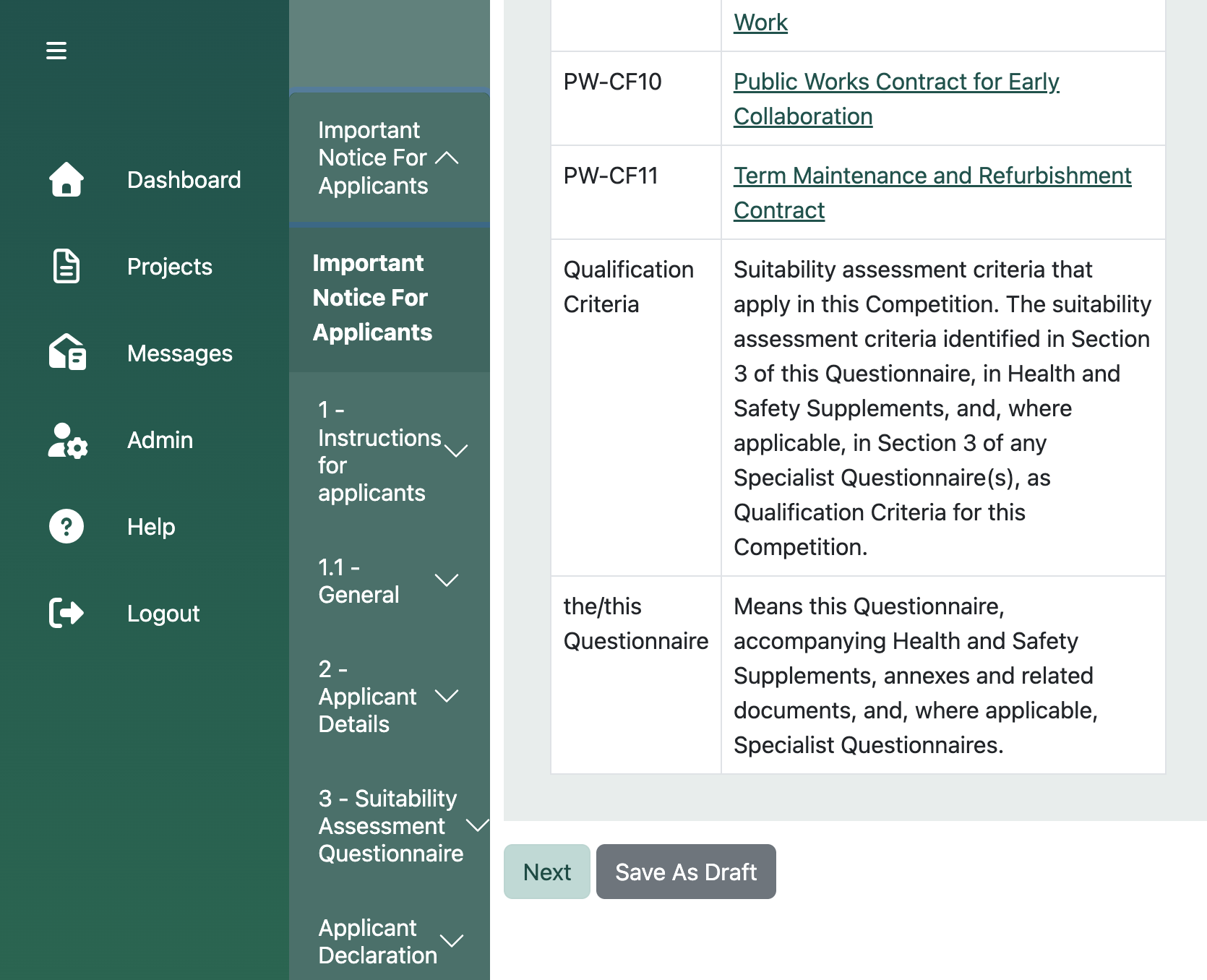
Task: Open Public Works Contract for Early Collaboration
Action: 896,99
